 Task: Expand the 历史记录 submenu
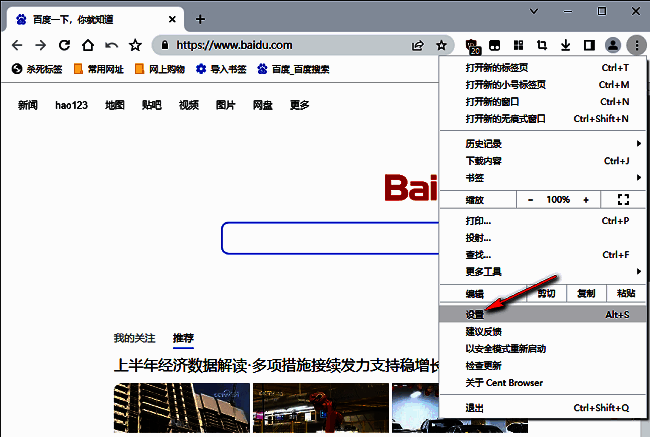[x=542, y=144]
